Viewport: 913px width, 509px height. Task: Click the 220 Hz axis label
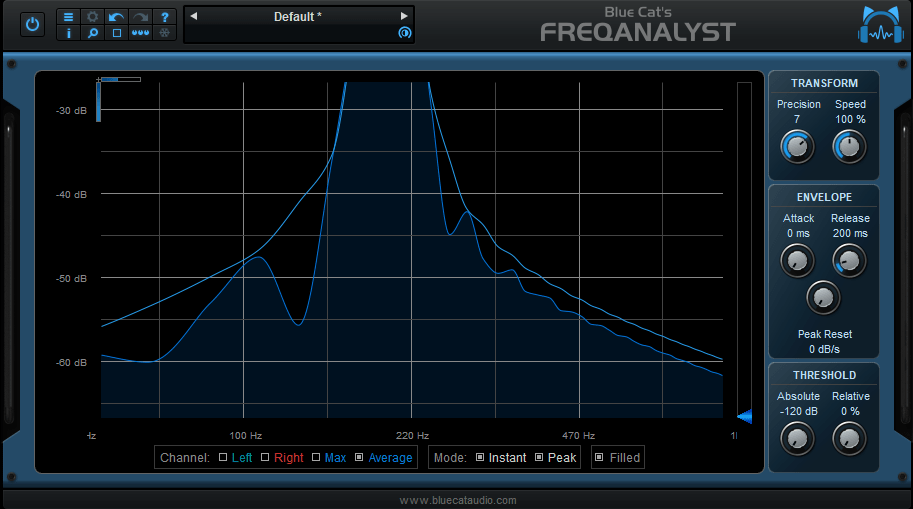412,436
